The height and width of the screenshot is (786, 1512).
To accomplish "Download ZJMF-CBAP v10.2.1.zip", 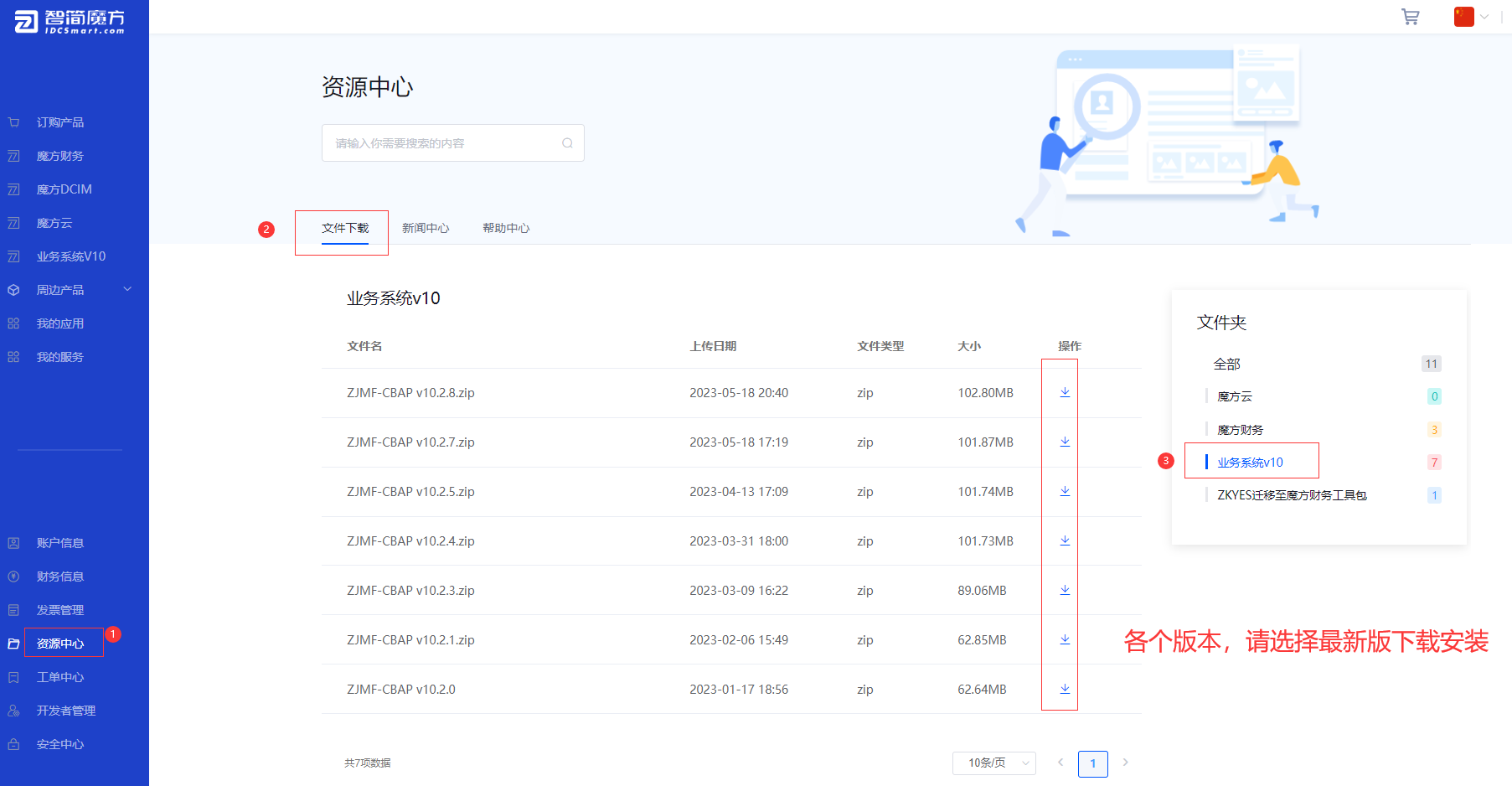I will 1065,639.
